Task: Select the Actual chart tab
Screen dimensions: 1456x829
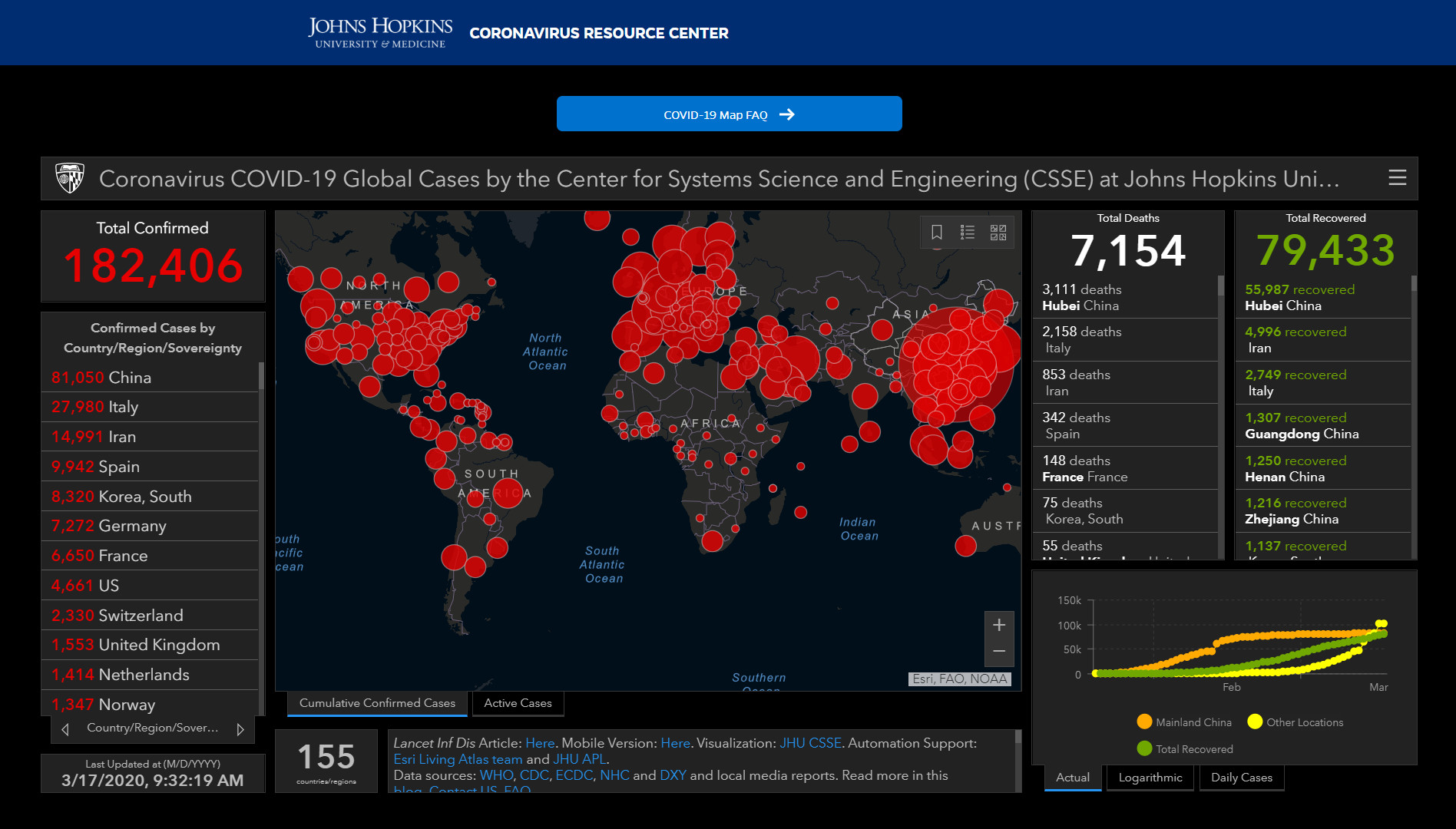Action: click(1073, 778)
